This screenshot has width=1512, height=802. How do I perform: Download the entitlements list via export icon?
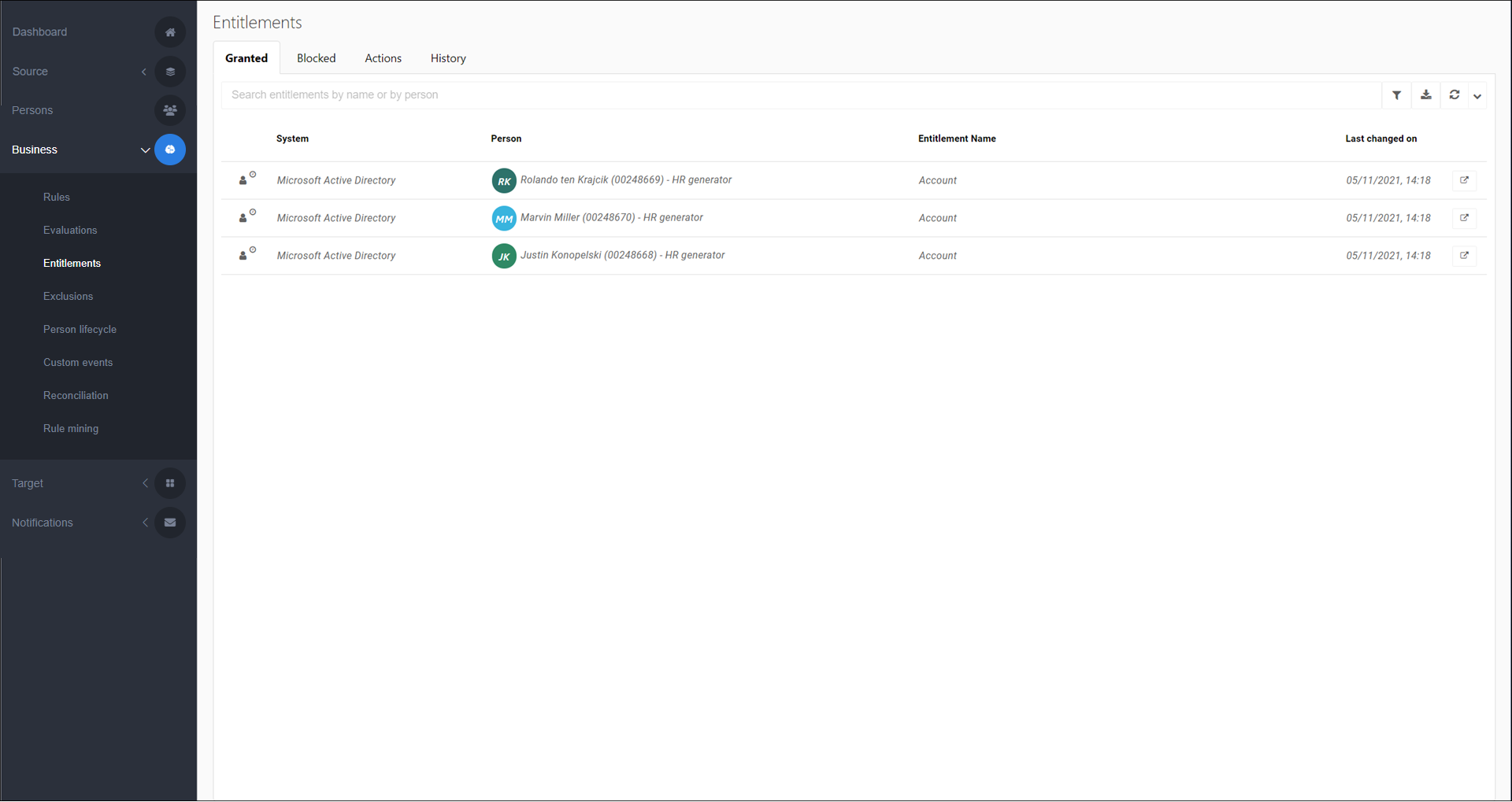coord(1425,95)
